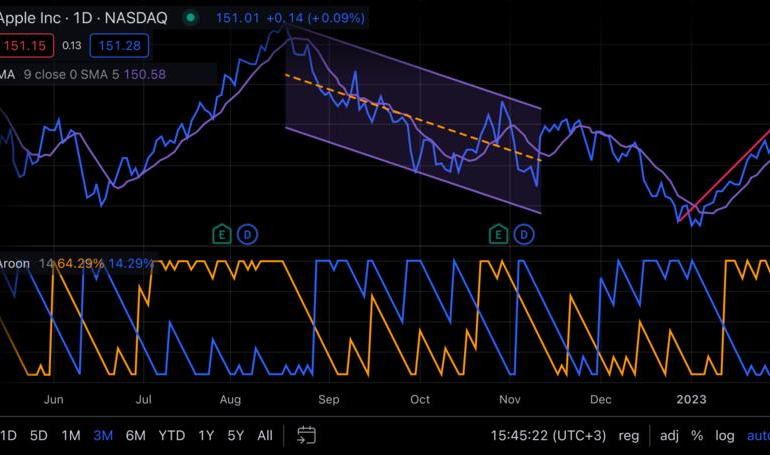Select the red trend line drawing

point(725,175)
